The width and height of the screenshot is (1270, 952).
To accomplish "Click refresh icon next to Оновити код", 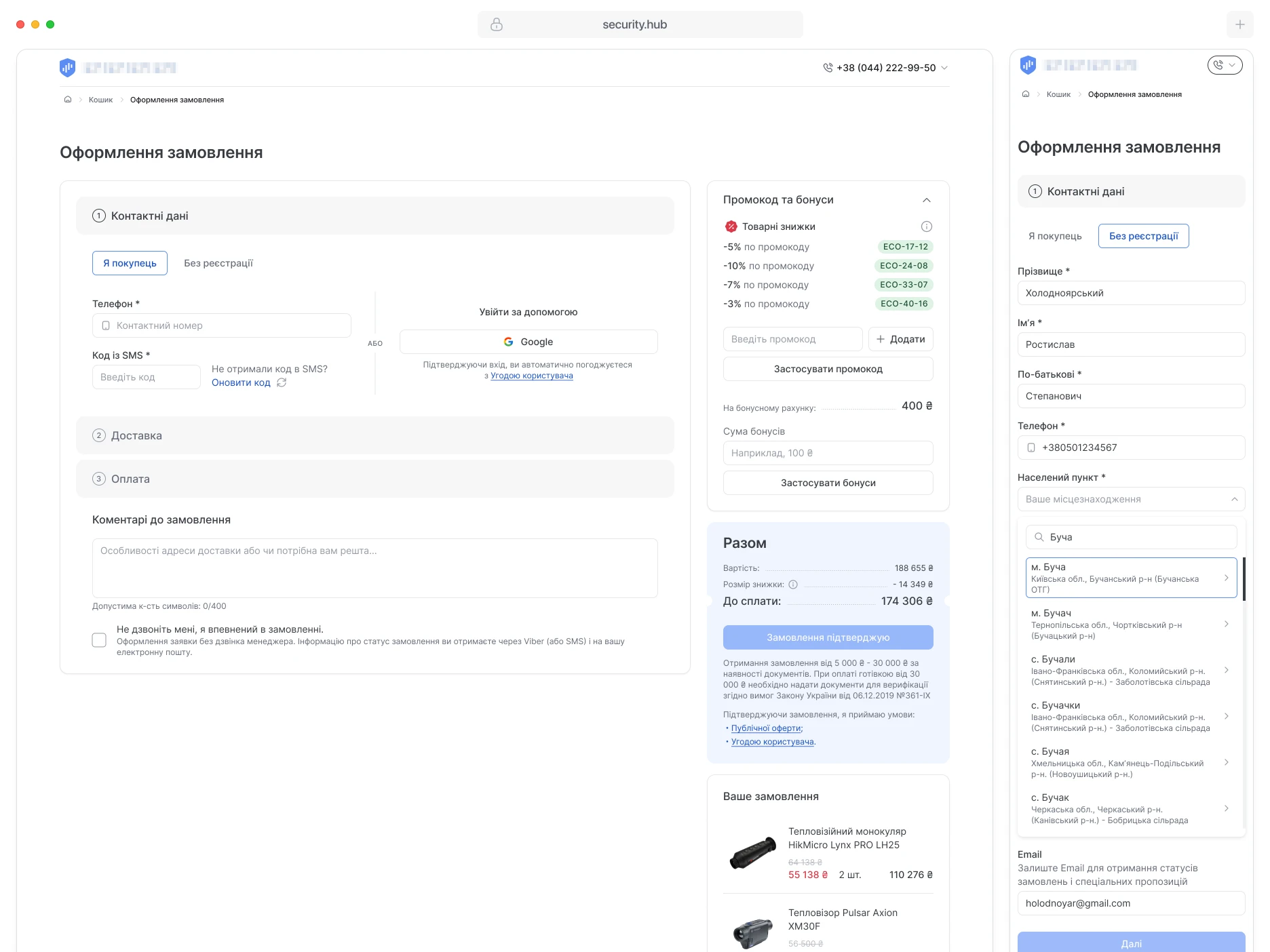I will [282, 382].
